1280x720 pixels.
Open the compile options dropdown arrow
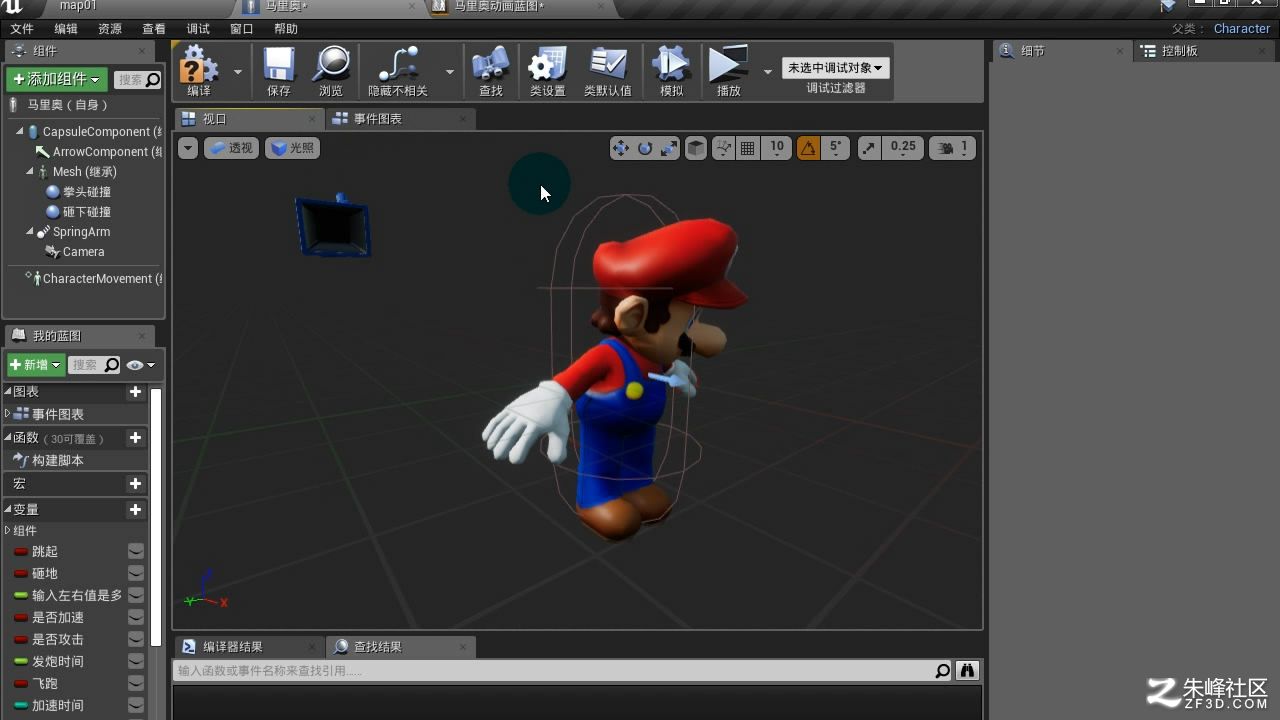[238, 72]
